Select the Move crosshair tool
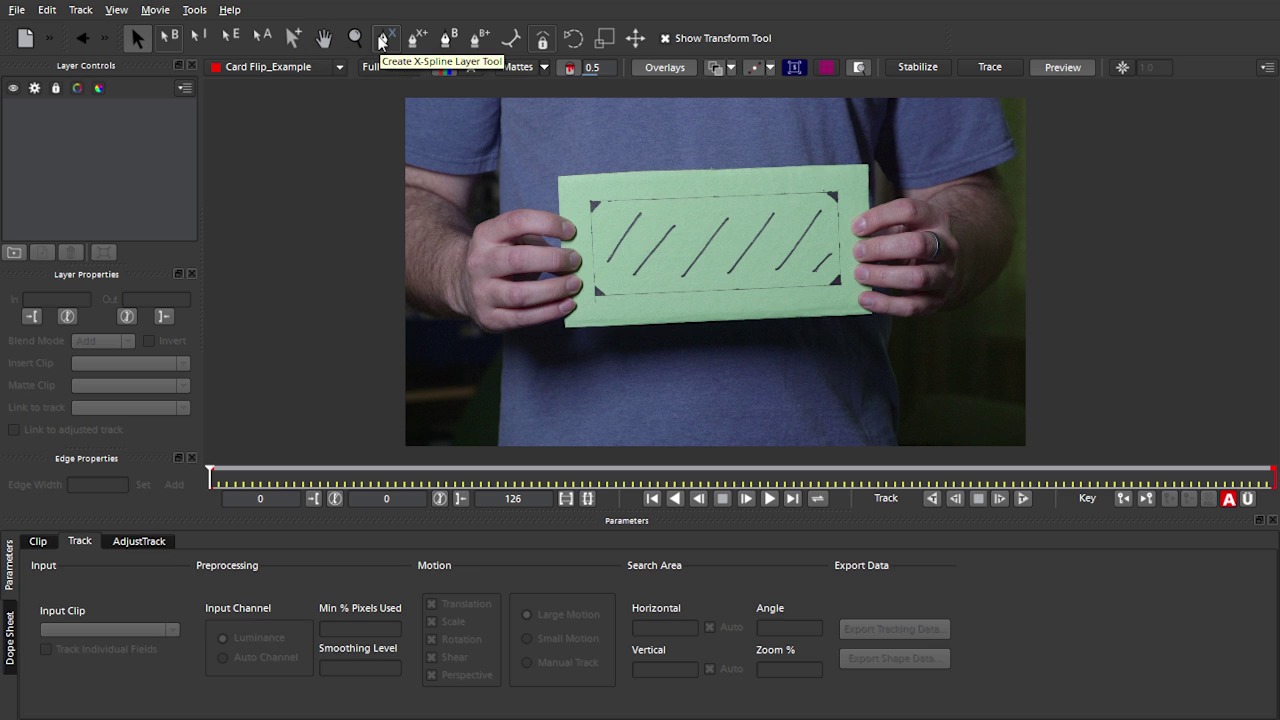1280x720 pixels. tap(635, 38)
